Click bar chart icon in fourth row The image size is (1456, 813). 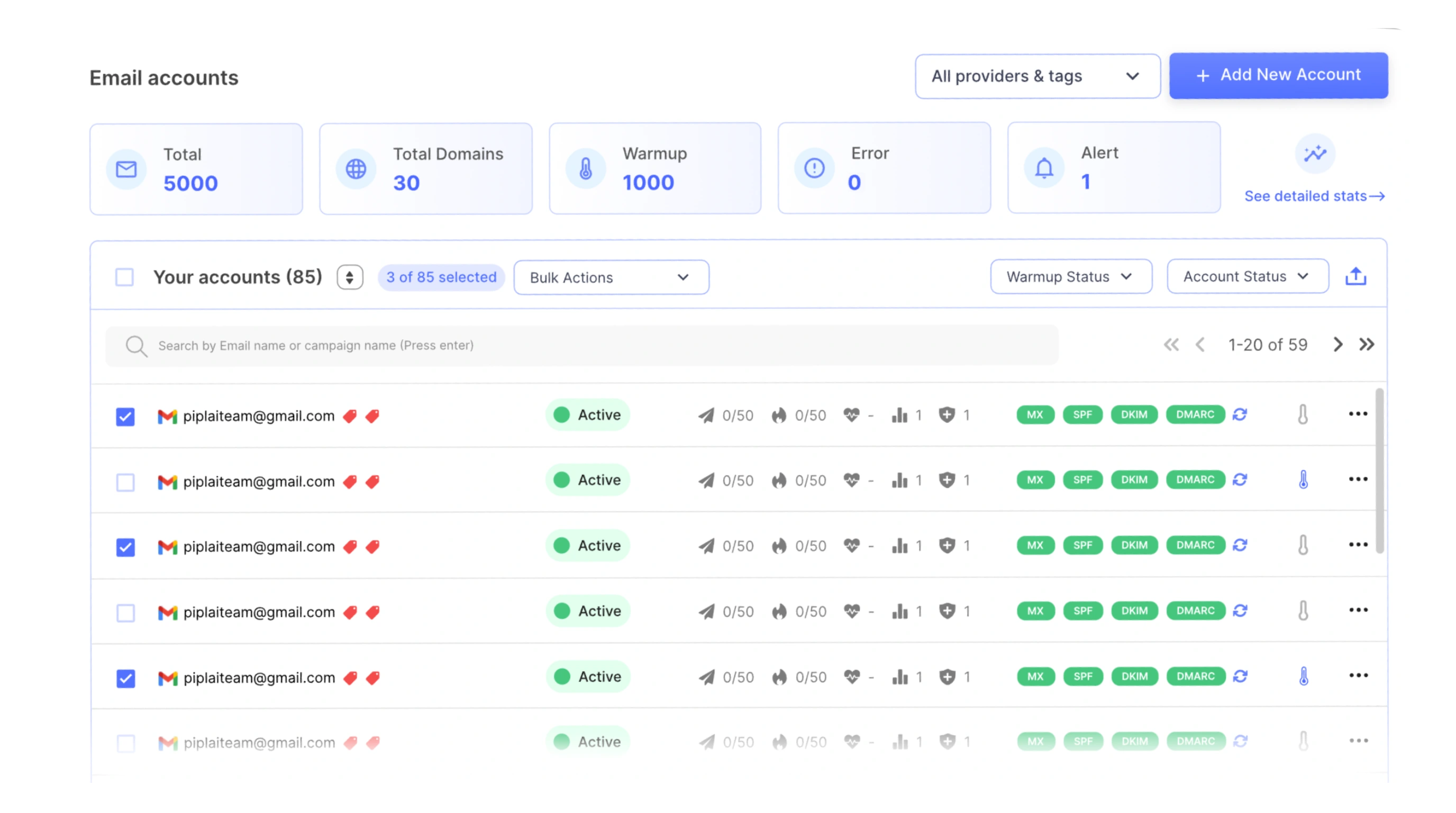(x=900, y=611)
